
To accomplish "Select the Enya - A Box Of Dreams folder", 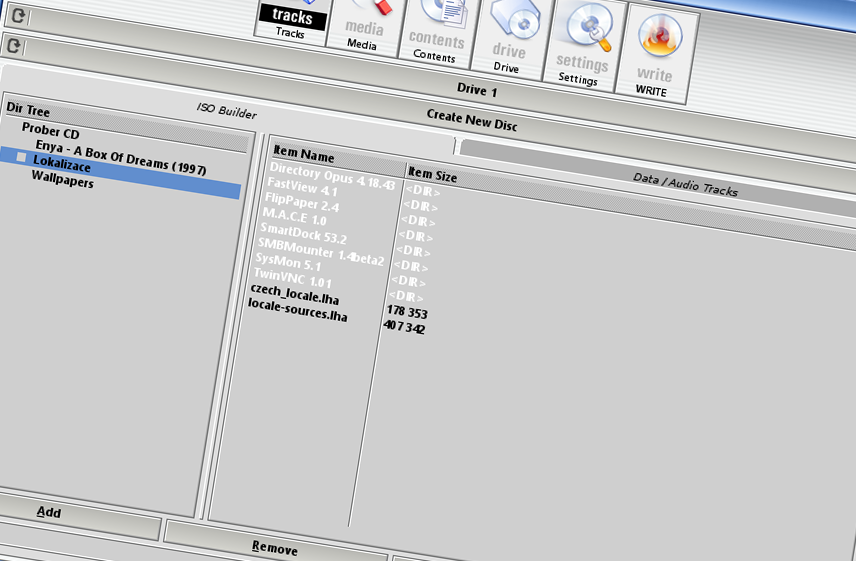I will pyautogui.click(x=121, y=158).
